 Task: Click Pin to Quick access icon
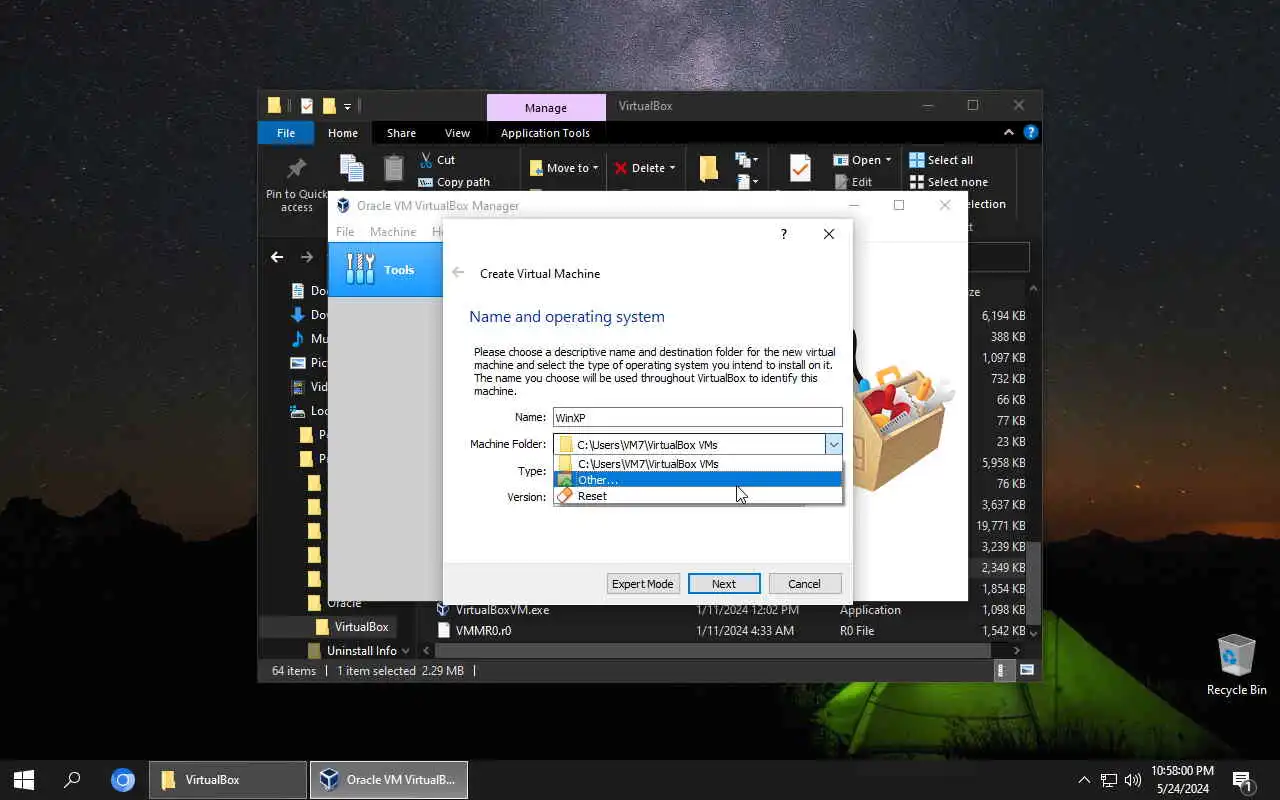tap(297, 168)
